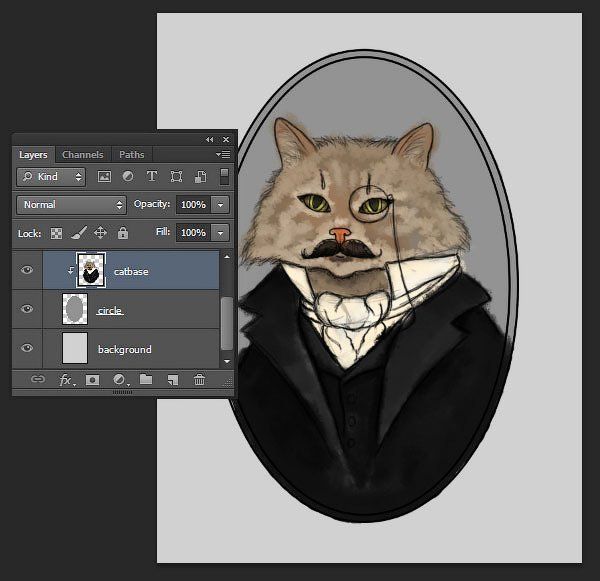Add a layer style with fx
Image resolution: width=600 pixels, height=581 pixels.
pyautogui.click(x=66, y=380)
